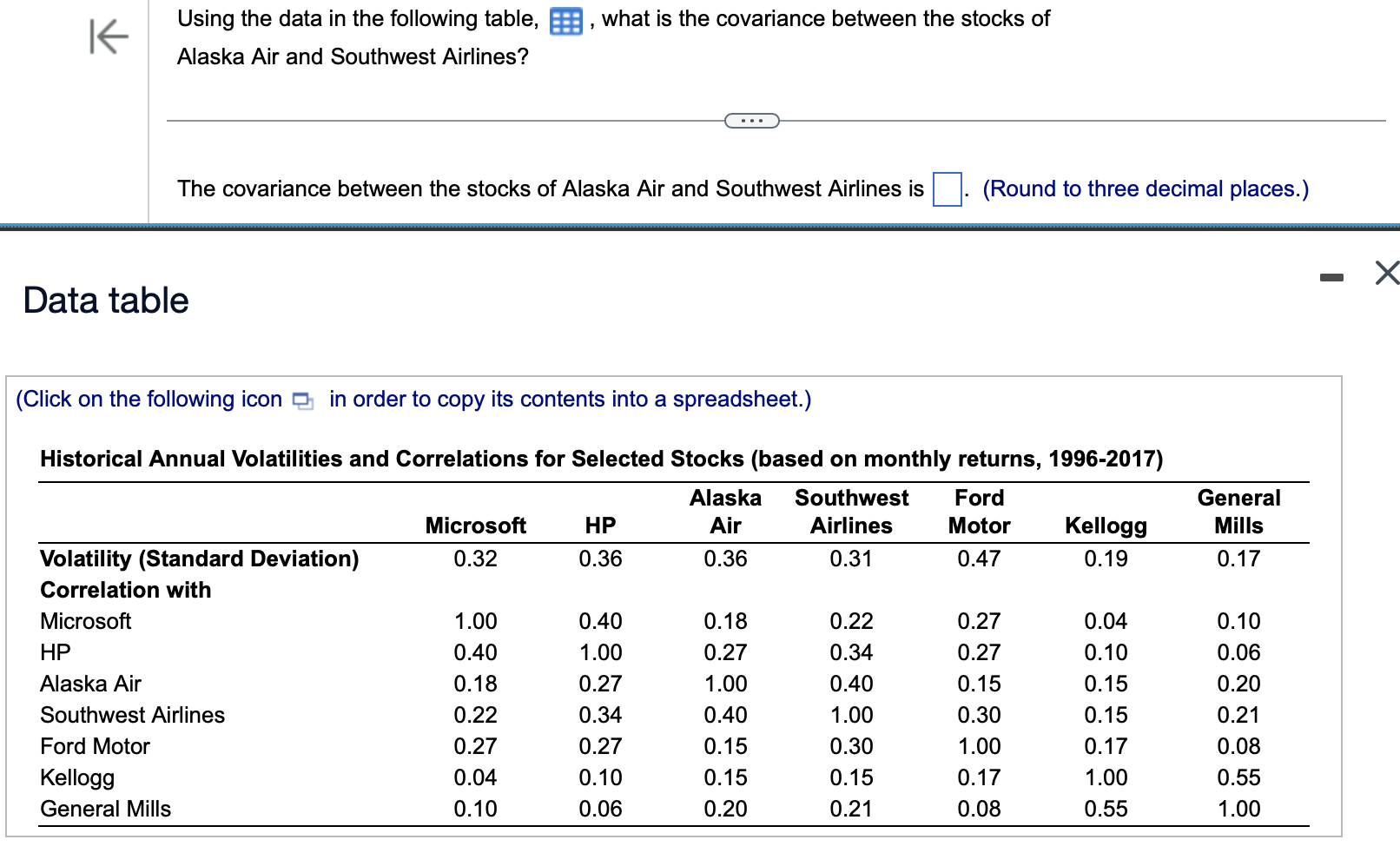Click the 'General Mills' row label

click(106, 809)
